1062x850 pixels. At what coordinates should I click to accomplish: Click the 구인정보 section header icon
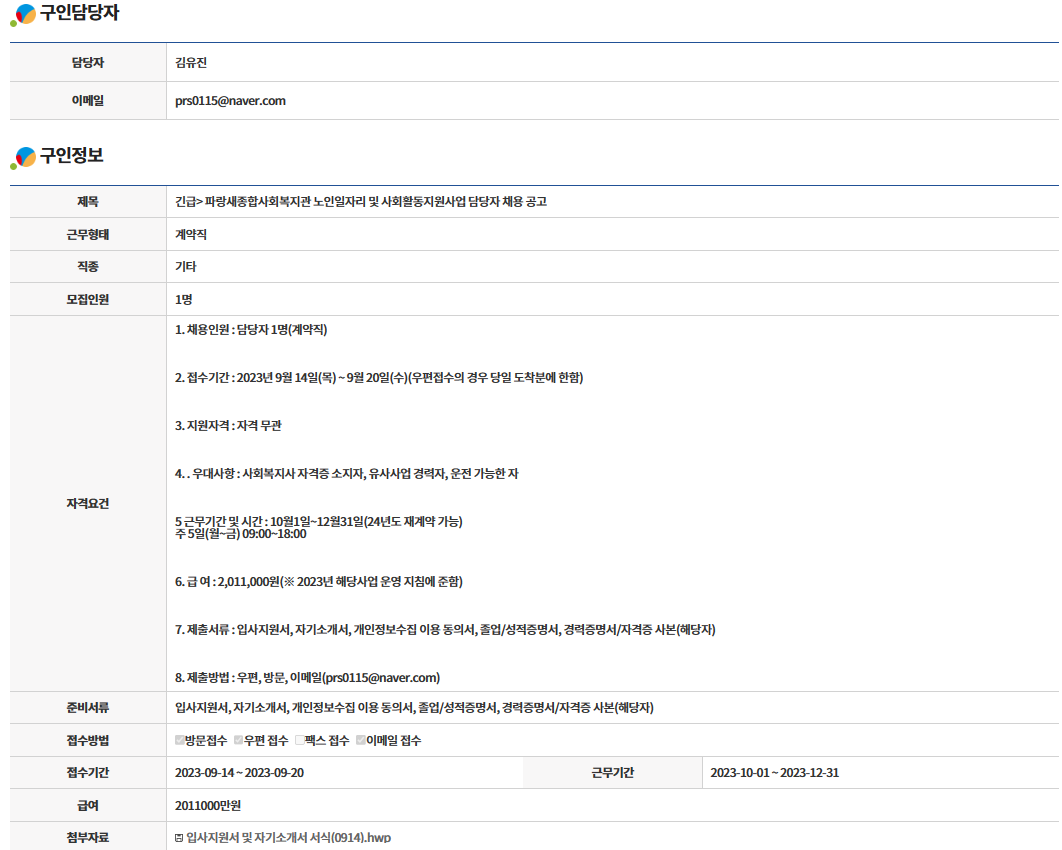click(24, 157)
